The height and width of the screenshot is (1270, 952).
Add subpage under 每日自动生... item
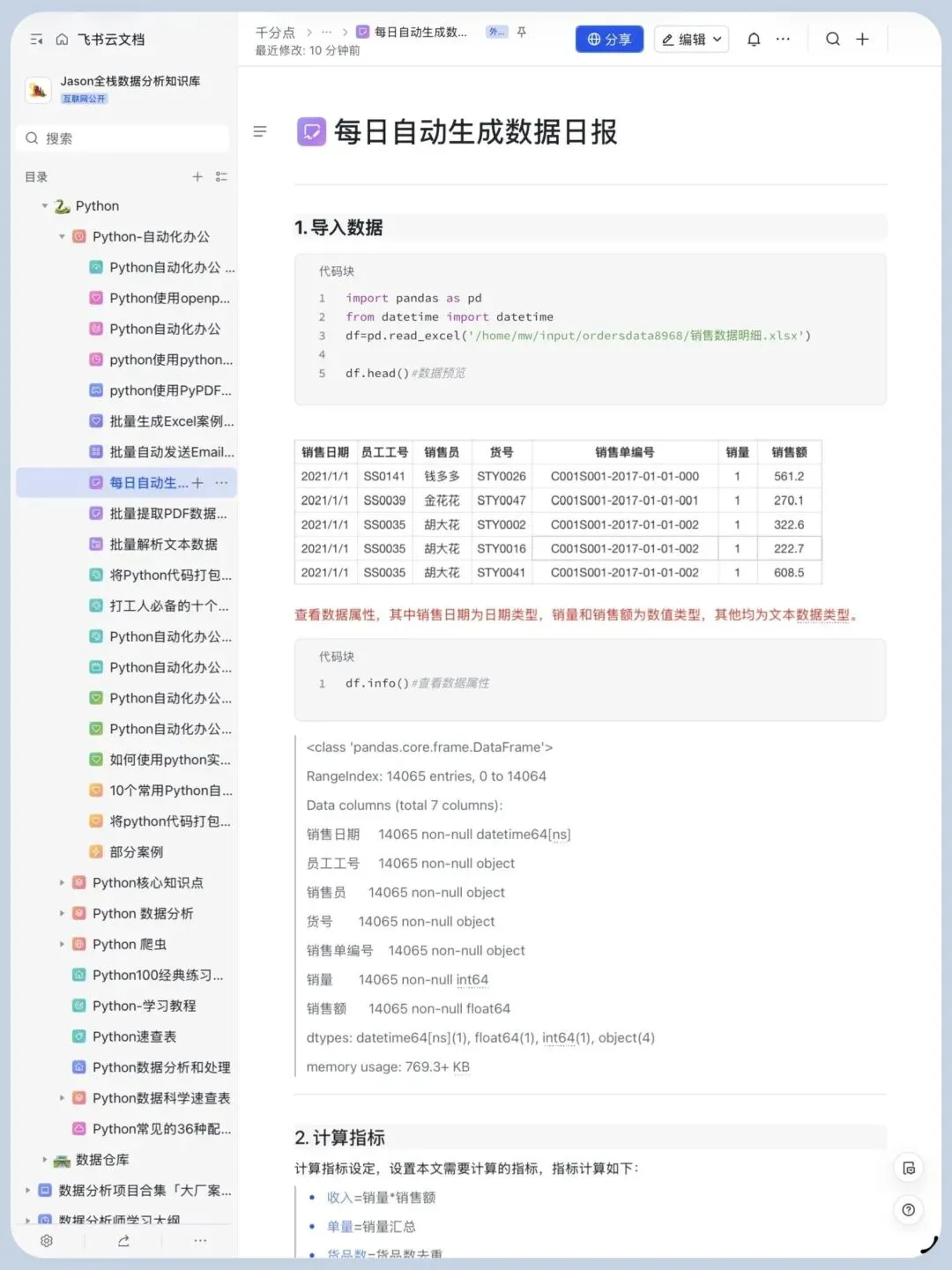[x=197, y=483]
